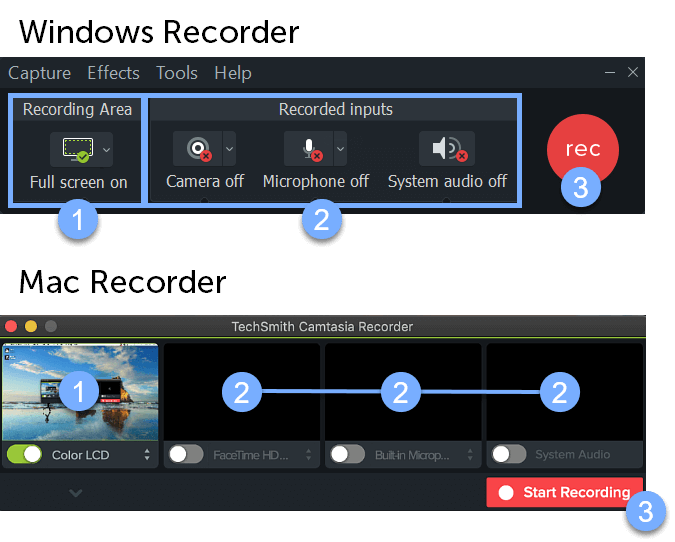
Task: Enable the FaceTime HD camera switch
Action: [186, 454]
